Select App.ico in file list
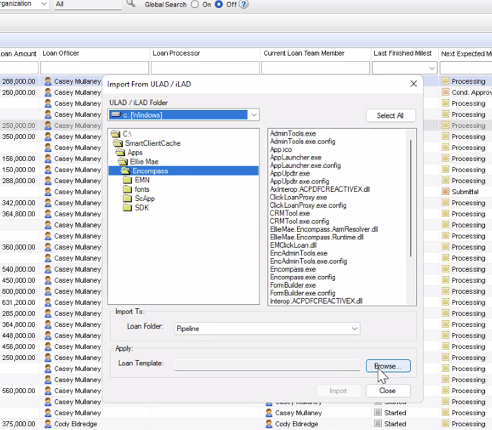The height and width of the screenshot is (430, 492). [281, 149]
